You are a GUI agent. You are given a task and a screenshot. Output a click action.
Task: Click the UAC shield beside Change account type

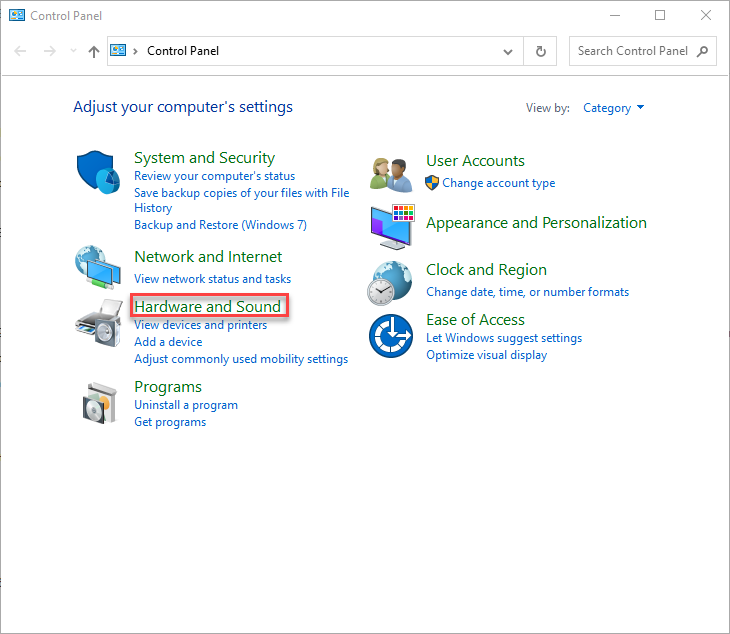tap(432, 183)
